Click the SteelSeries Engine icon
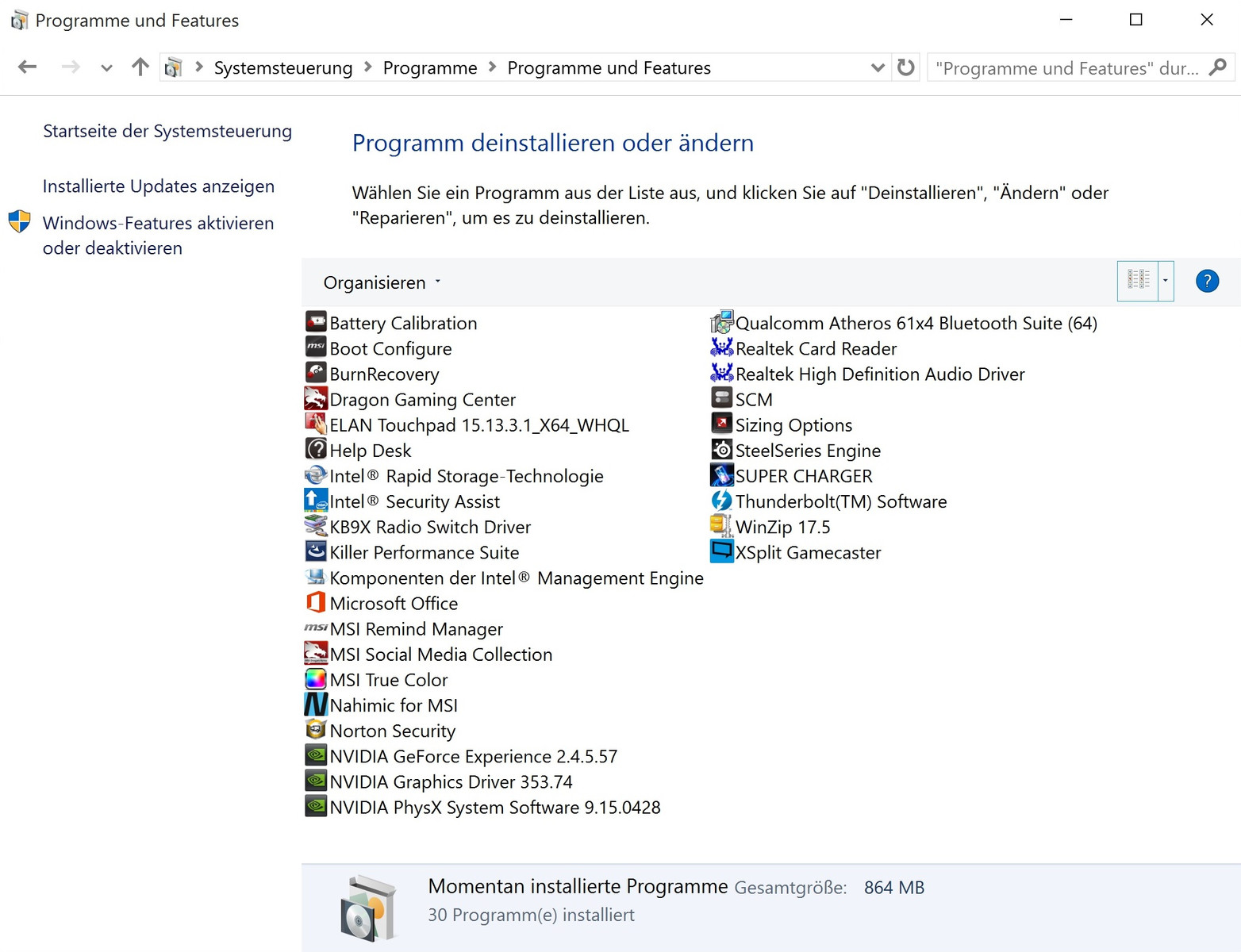Image resolution: width=1241 pixels, height=952 pixels. (722, 449)
